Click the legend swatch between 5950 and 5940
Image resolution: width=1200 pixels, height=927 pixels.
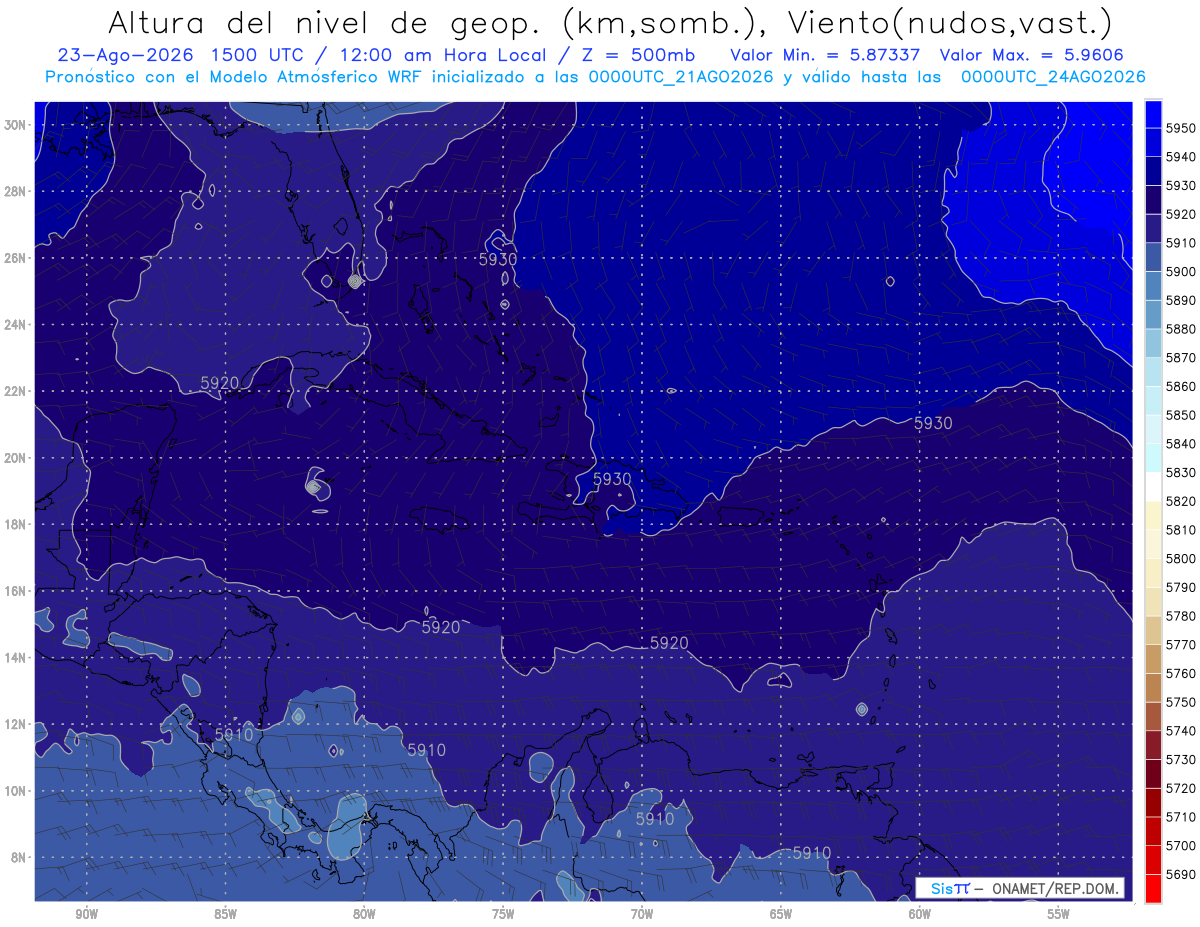[1153, 143]
